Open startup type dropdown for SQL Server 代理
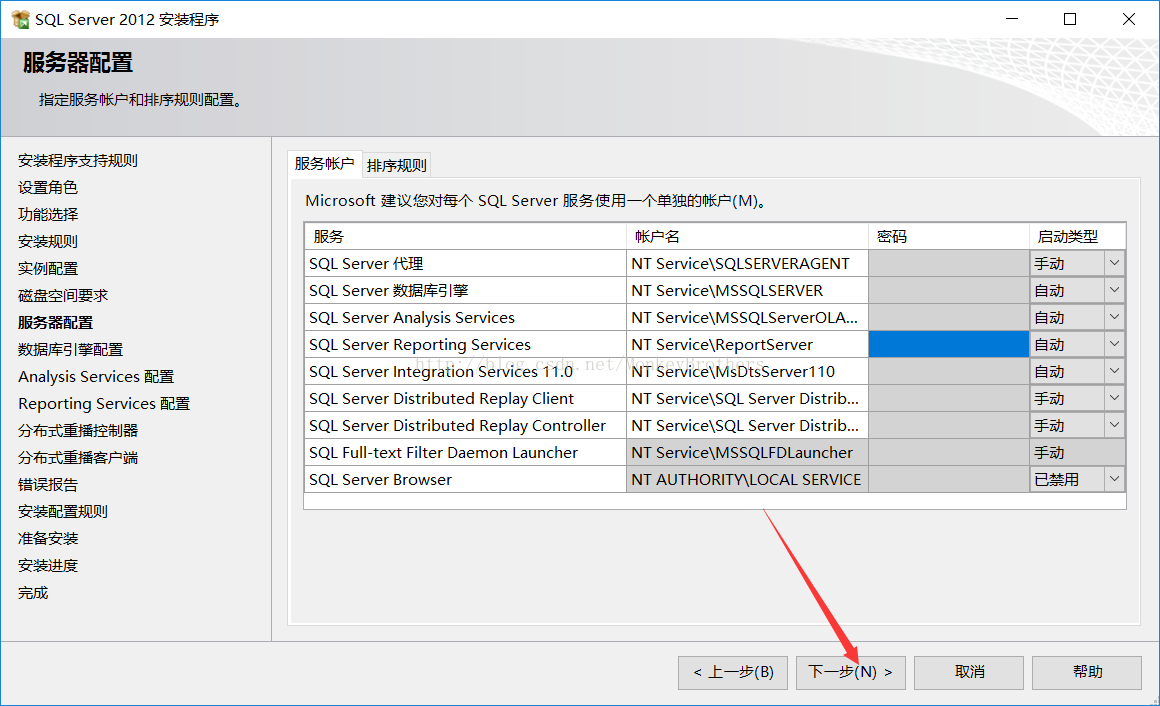This screenshot has width=1160, height=706. pyautogui.click(x=1114, y=263)
